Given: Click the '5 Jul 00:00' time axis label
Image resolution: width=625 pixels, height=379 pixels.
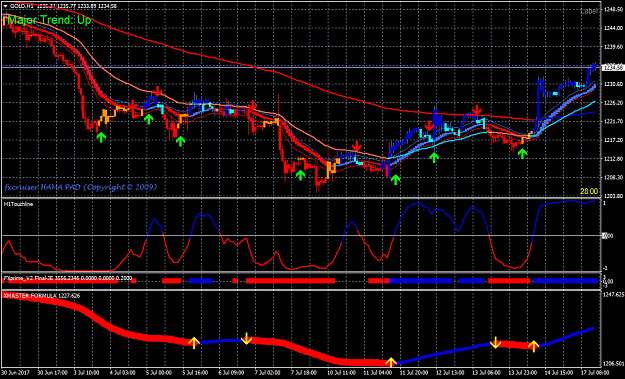Looking at the screenshot, I should tap(159, 373).
